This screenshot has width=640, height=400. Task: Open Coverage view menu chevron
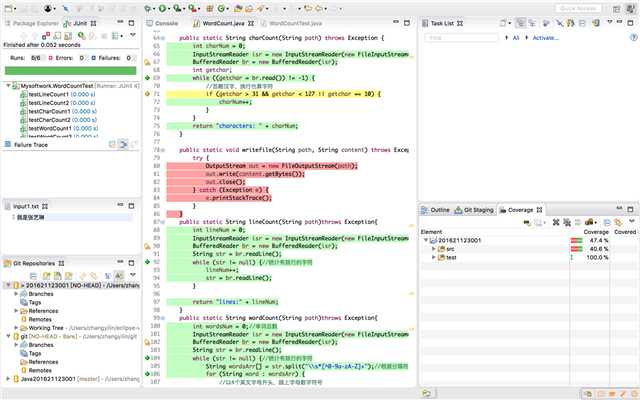point(632,221)
